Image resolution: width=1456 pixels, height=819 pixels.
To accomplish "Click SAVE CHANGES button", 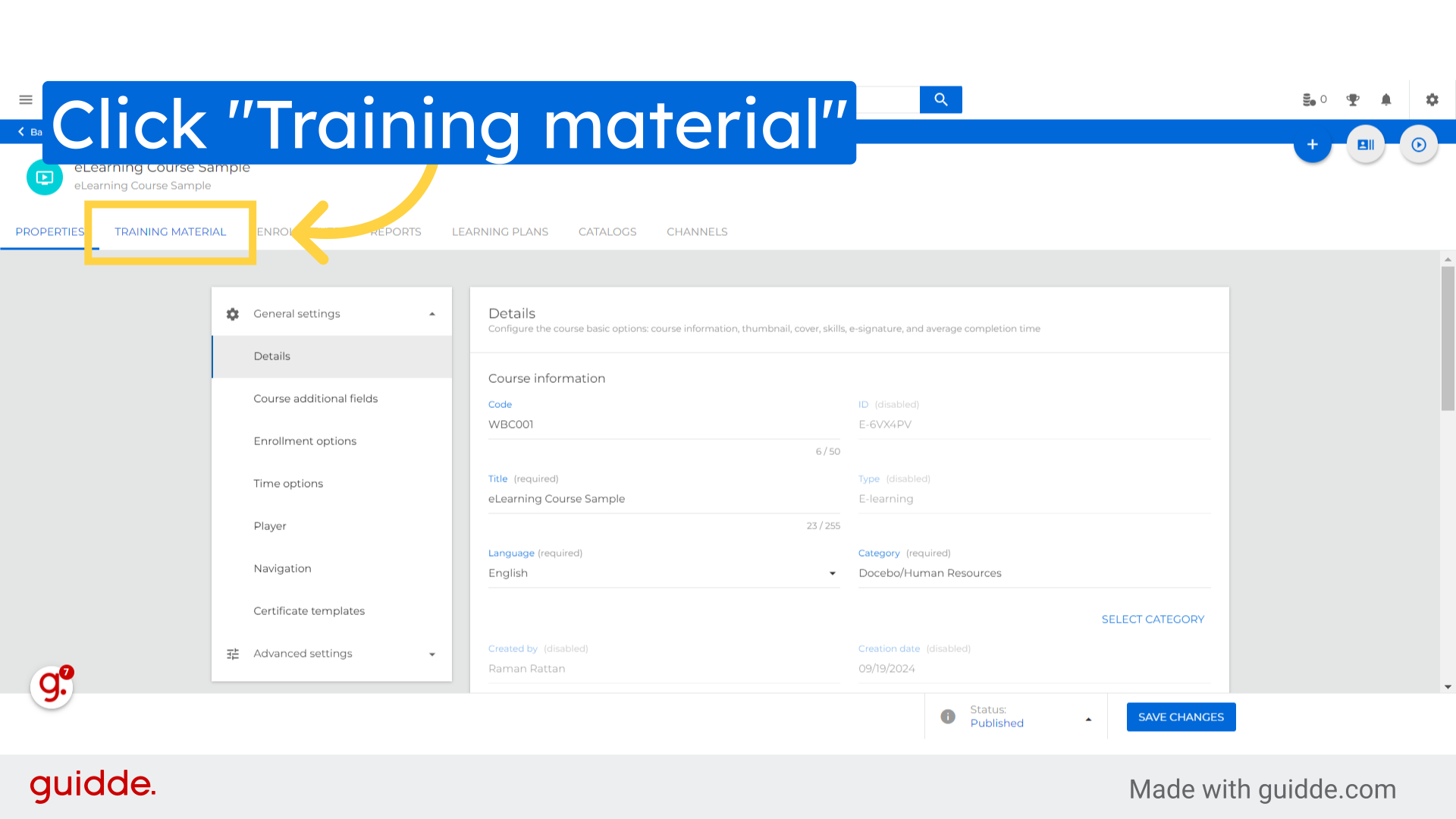I will click(x=1181, y=717).
